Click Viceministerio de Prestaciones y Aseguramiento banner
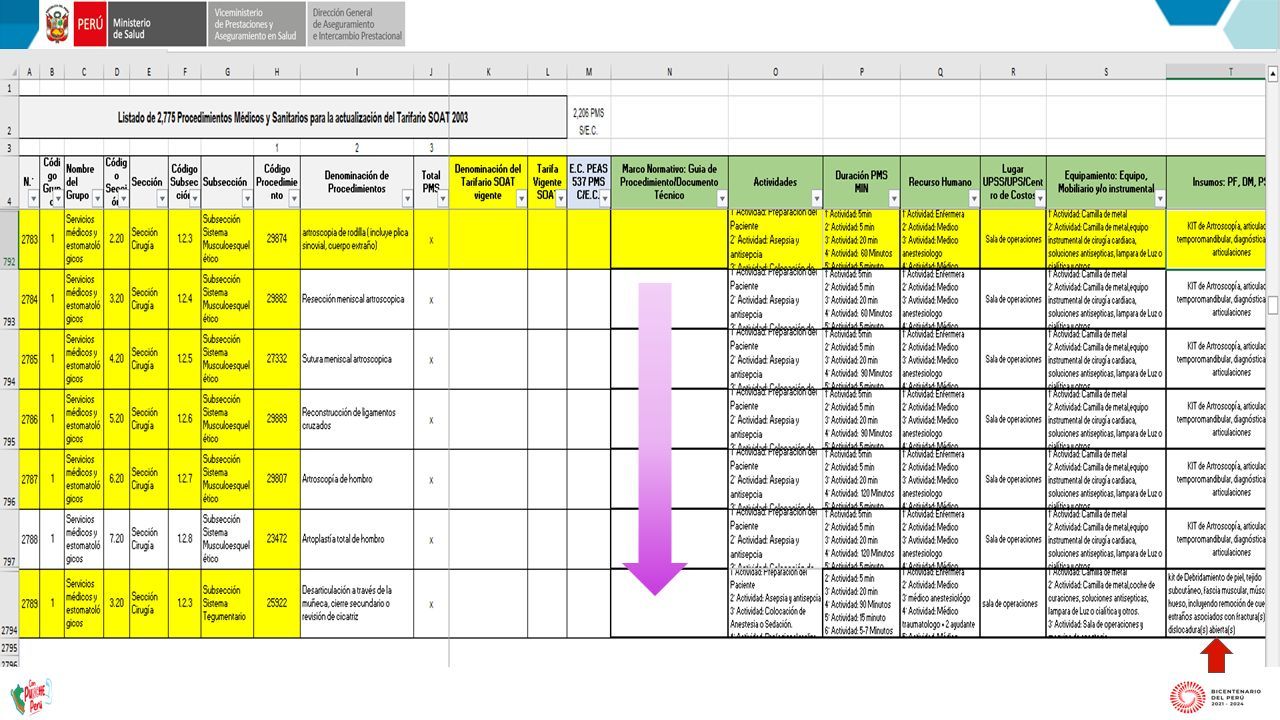 tap(257, 24)
